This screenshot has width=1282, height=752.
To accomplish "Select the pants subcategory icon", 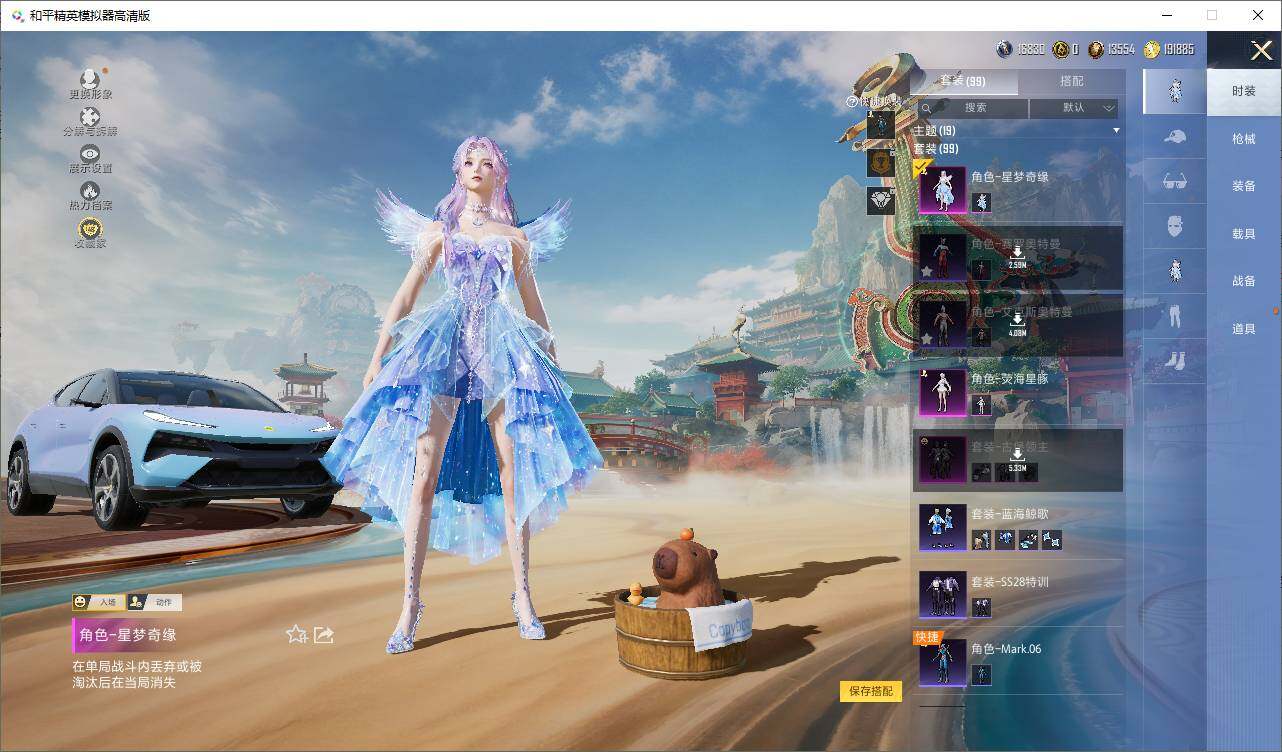I will point(1175,316).
